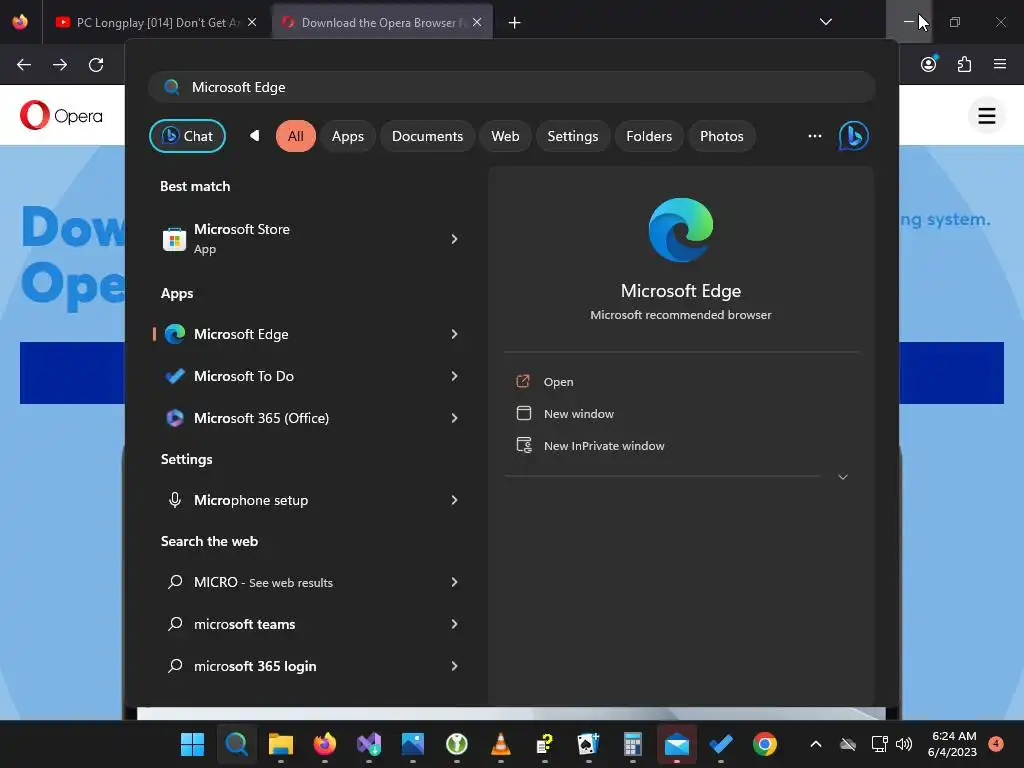Switch to the Folders filter tab

(x=648, y=136)
